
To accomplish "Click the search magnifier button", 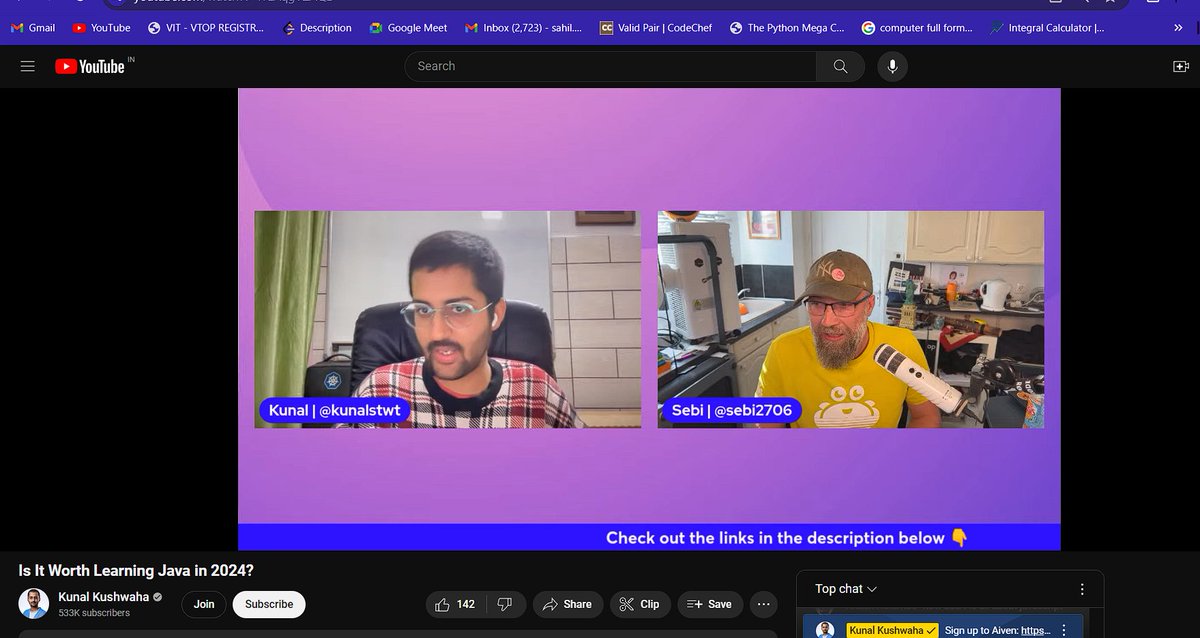I will pos(840,66).
